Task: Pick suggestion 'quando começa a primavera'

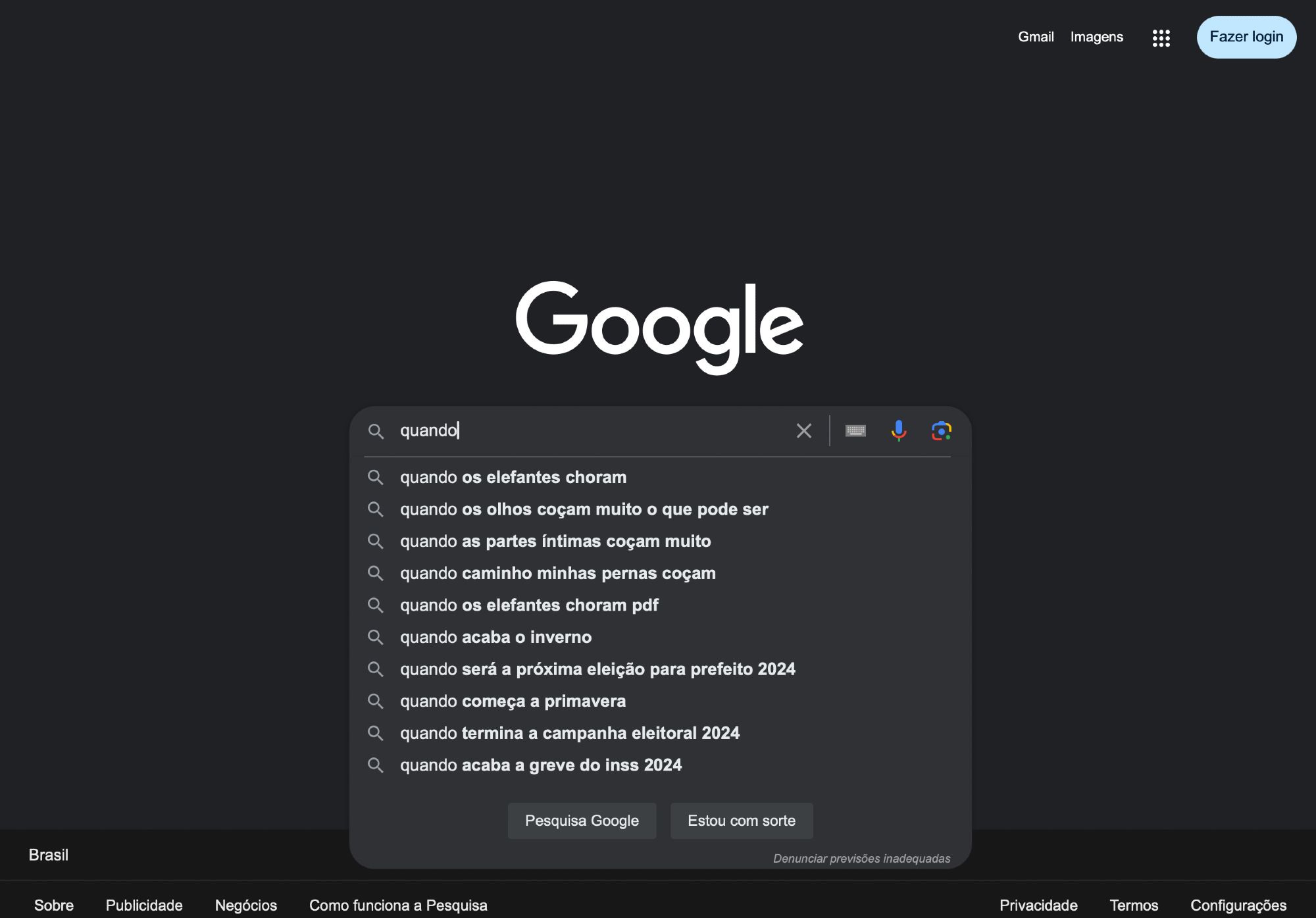Action: [660, 701]
